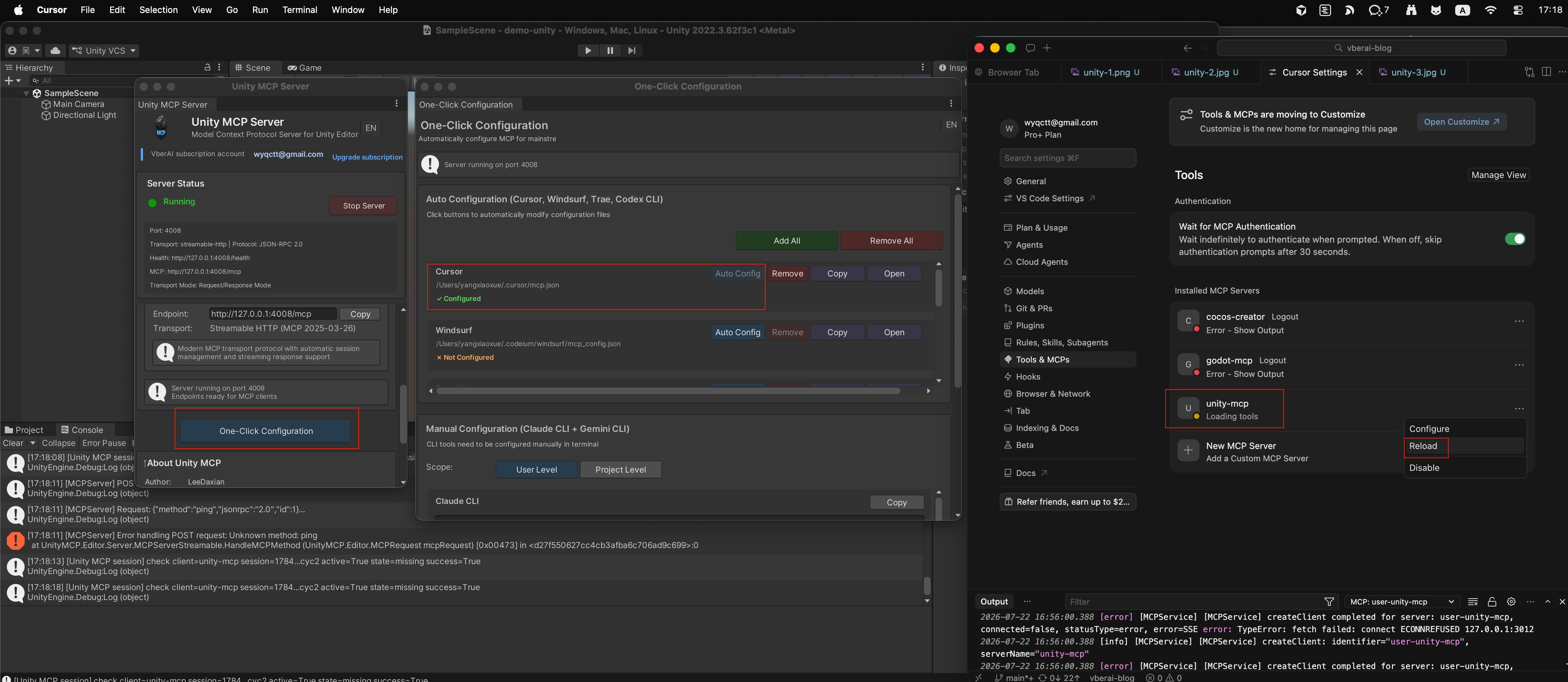The width and height of the screenshot is (1568, 682).
Task: Click the Unity Step frame button
Action: tap(632, 51)
